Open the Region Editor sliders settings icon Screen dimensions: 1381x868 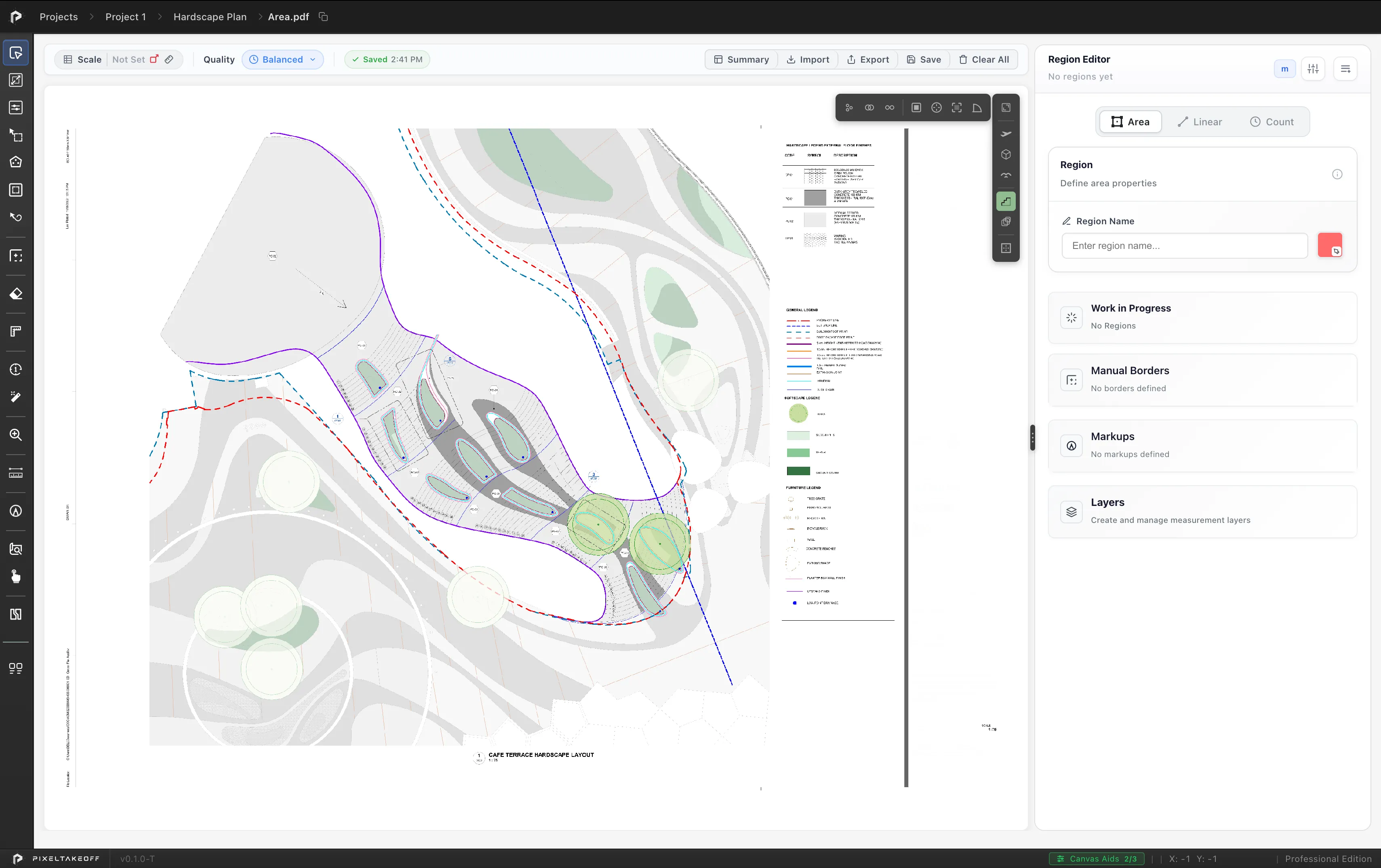tap(1313, 70)
